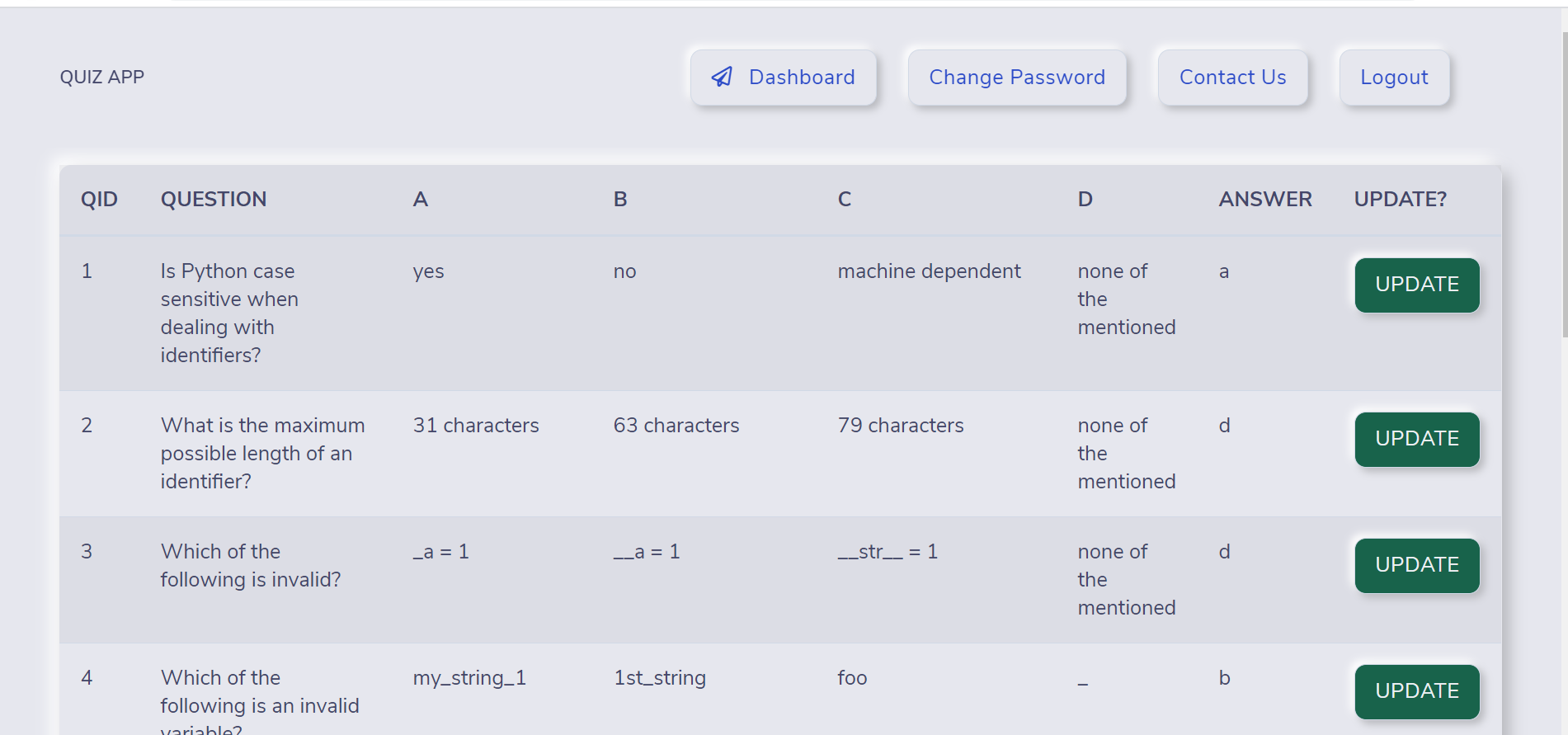Click the QUESTION column header
The height and width of the screenshot is (735, 1568).
click(214, 200)
